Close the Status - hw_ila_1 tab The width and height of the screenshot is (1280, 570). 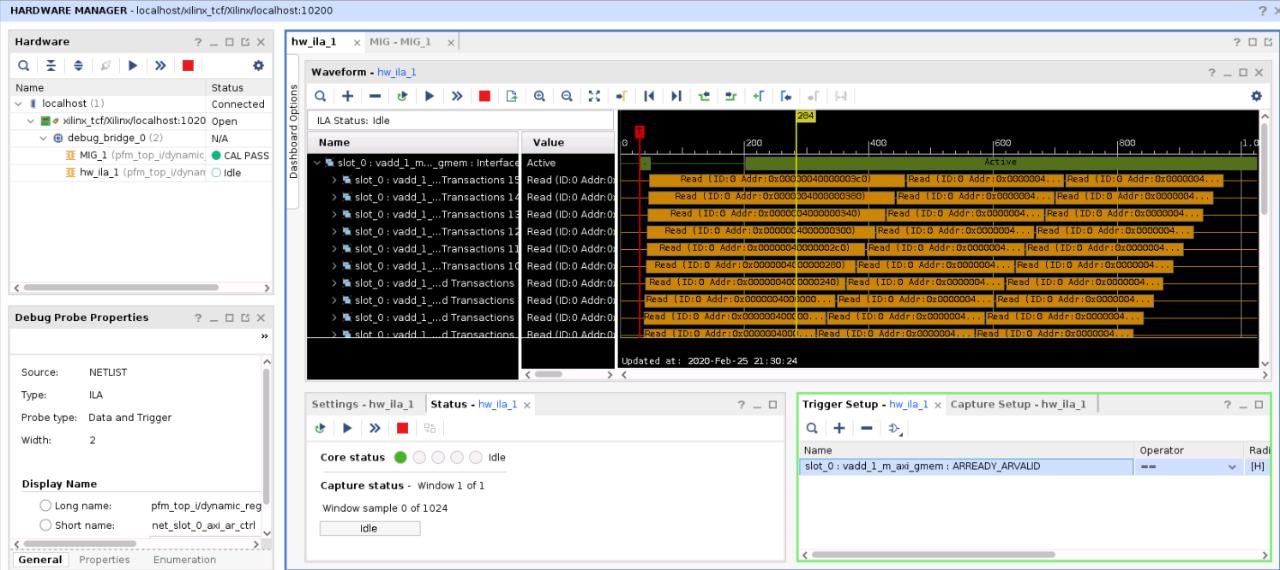pos(527,405)
